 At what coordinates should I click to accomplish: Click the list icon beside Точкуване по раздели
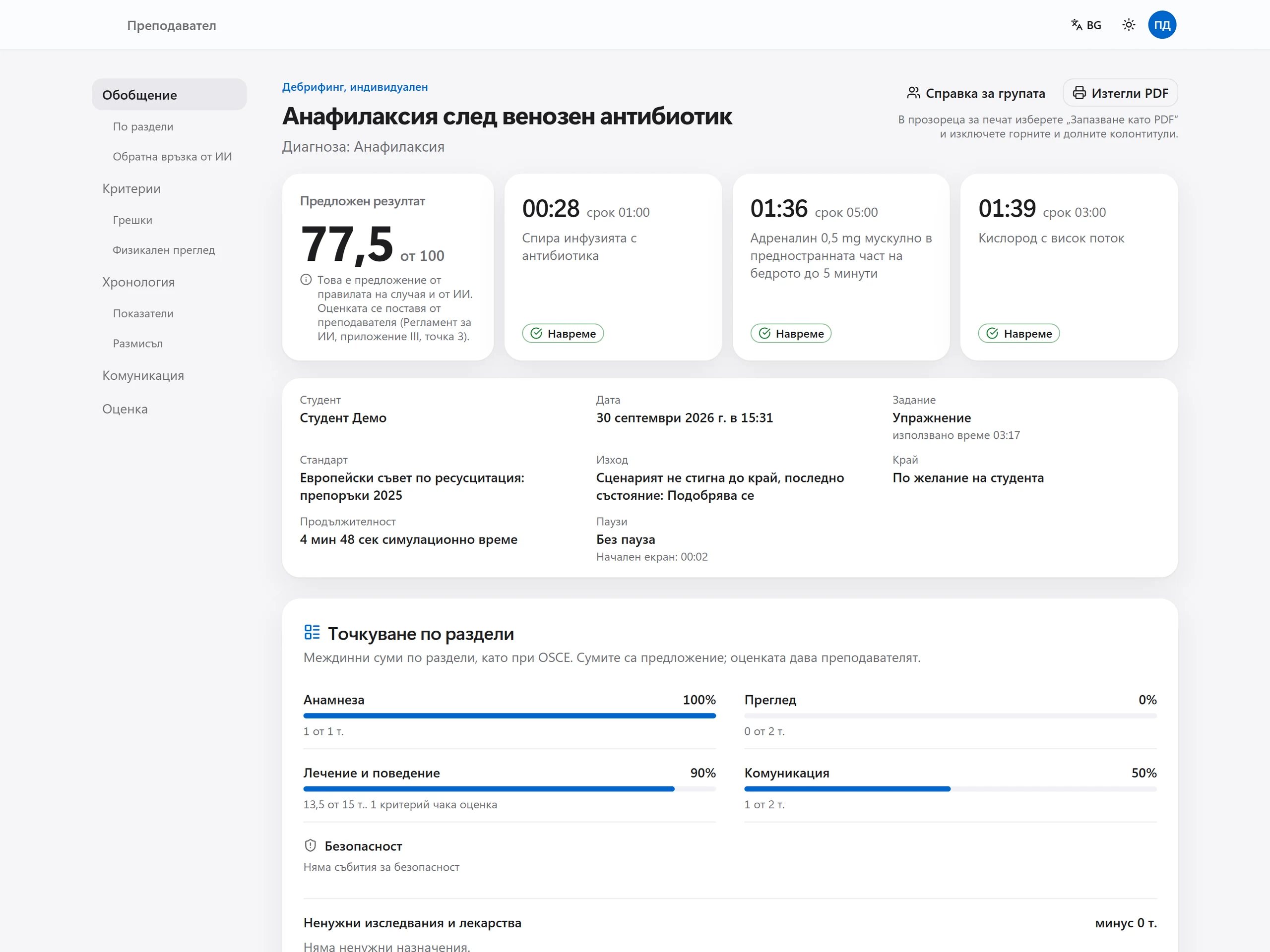[x=312, y=632]
